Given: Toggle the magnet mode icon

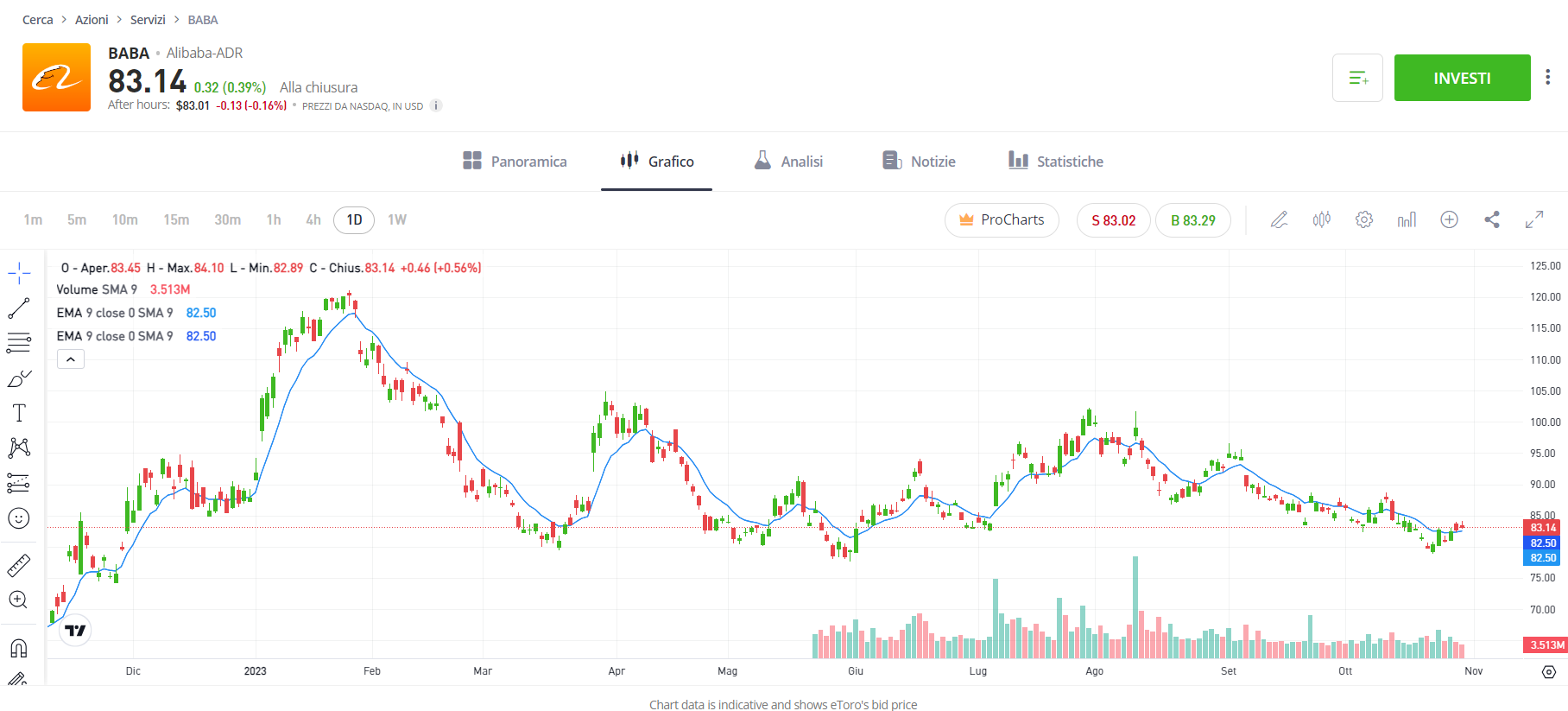Looking at the screenshot, I should (19, 648).
